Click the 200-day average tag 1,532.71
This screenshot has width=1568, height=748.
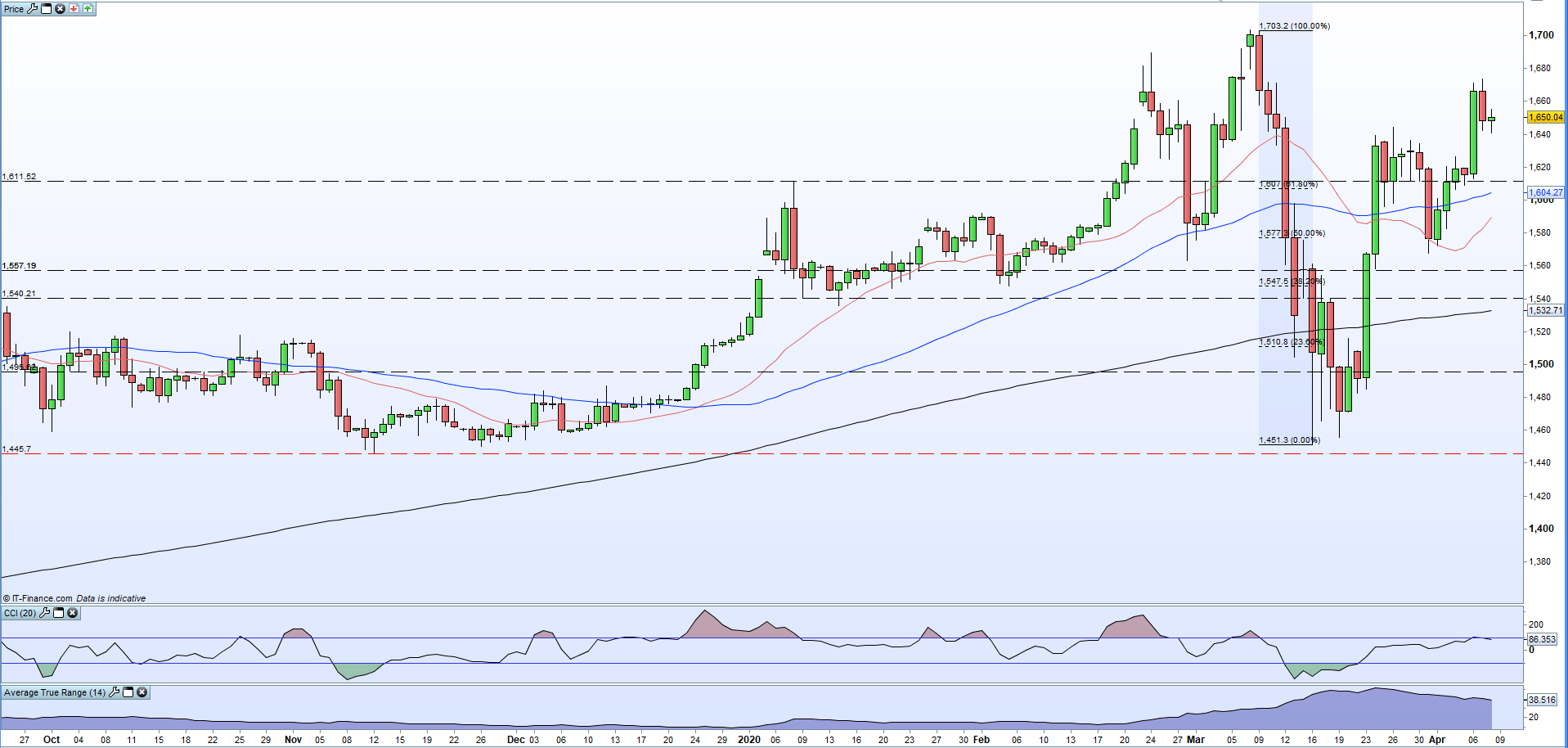pos(1545,310)
